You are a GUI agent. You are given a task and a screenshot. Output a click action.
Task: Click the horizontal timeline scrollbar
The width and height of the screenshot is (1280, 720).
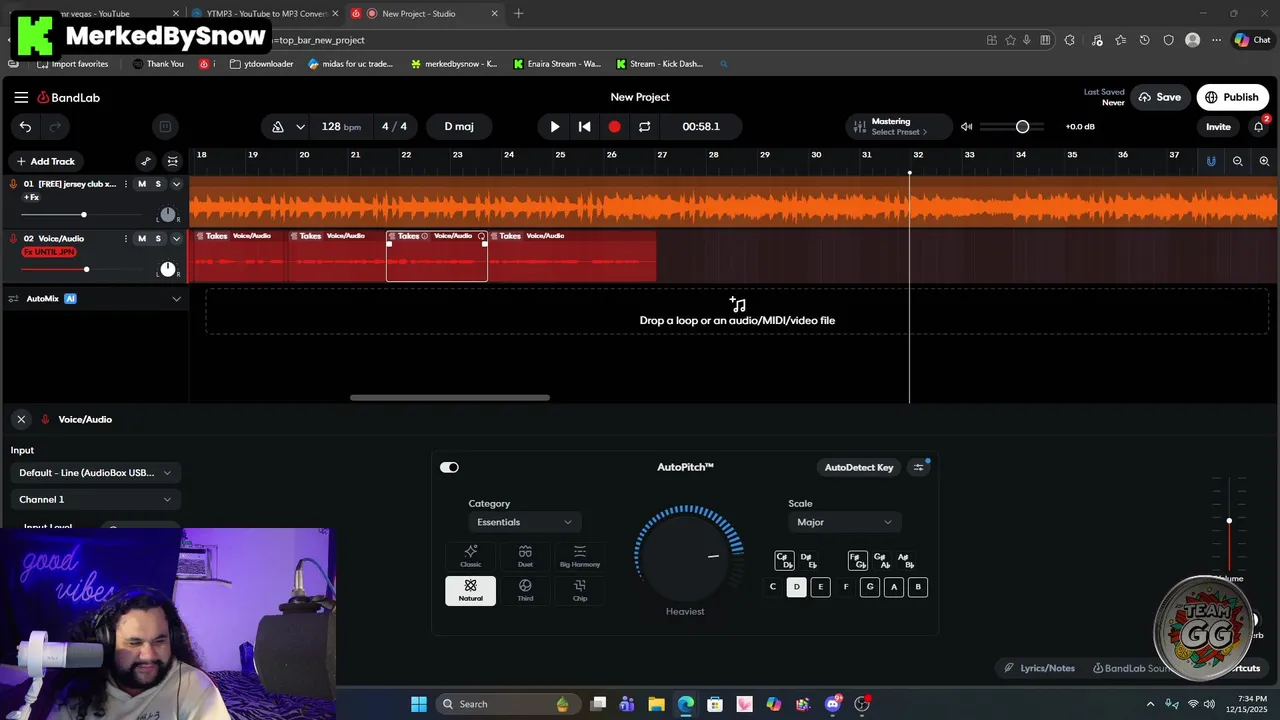point(449,397)
